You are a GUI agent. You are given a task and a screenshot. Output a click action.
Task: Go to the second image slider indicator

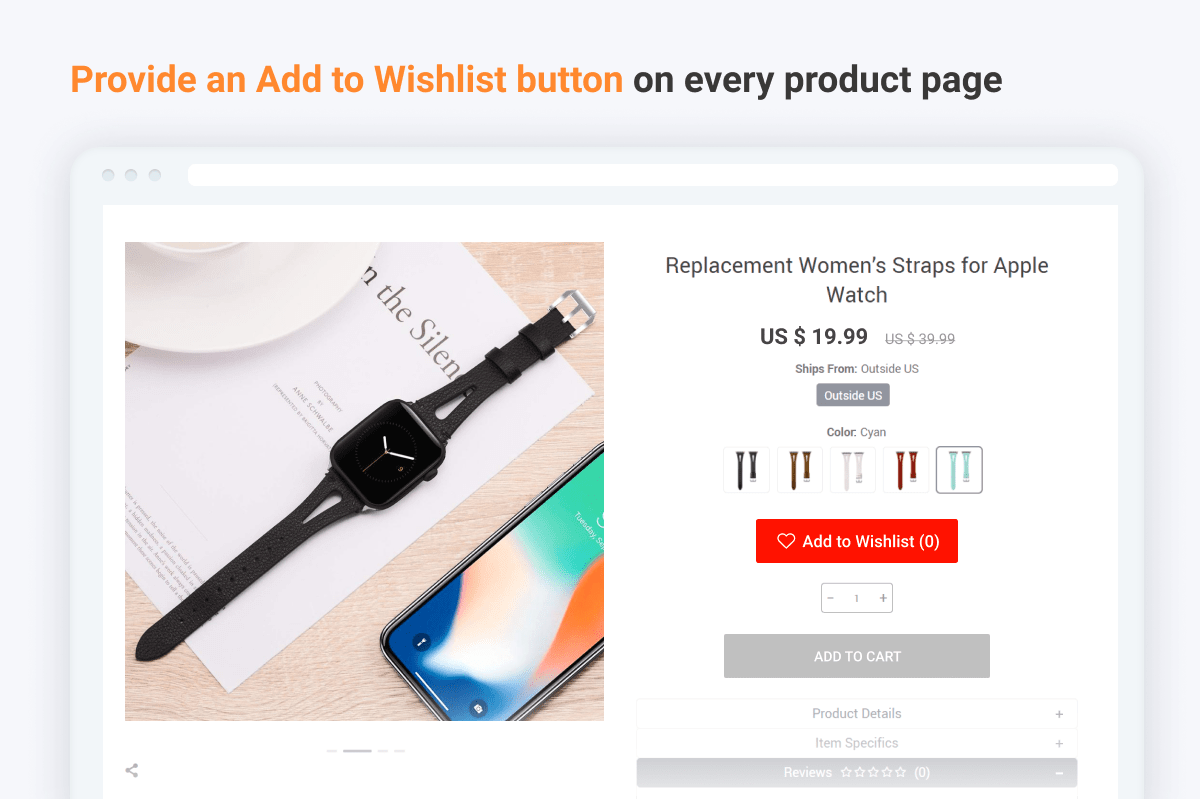357,751
